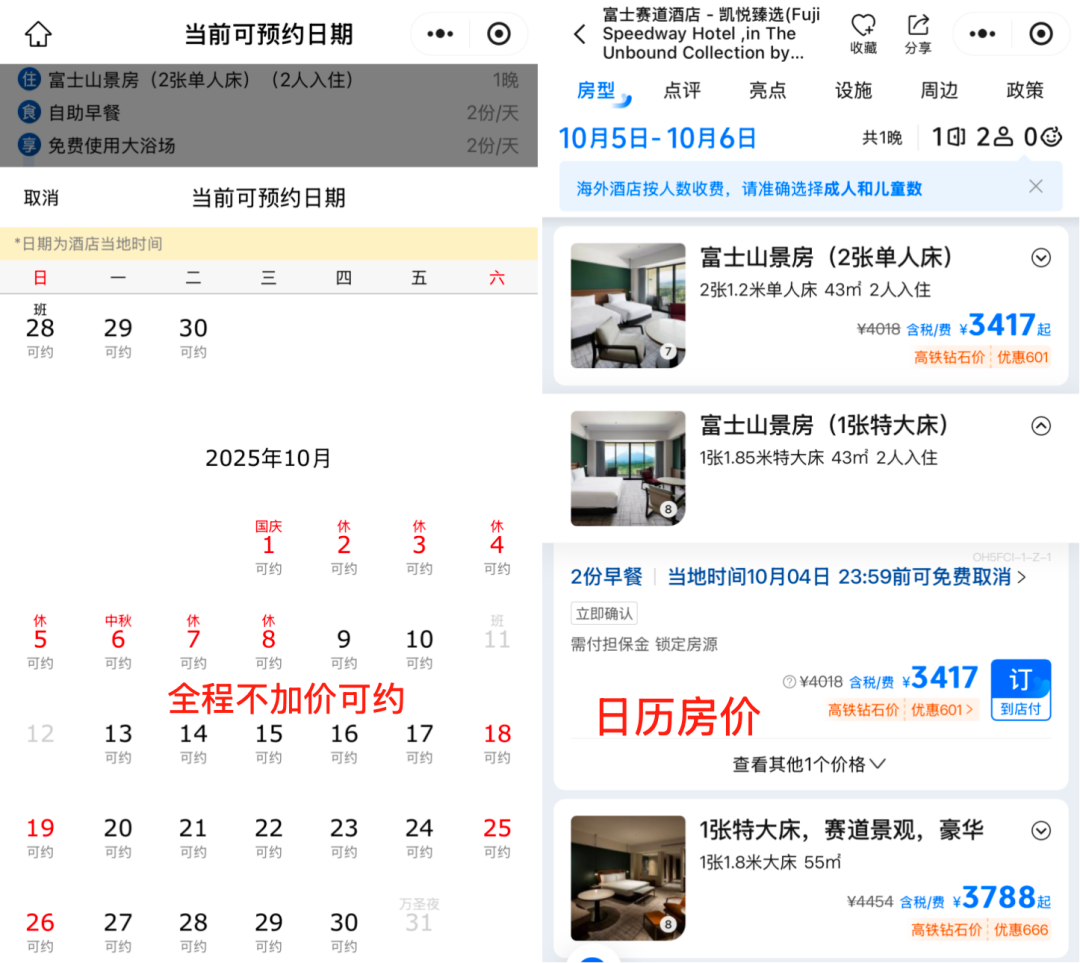Tap the adult guest count icon next to 2

pyautogui.click(x=1004, y=137)
